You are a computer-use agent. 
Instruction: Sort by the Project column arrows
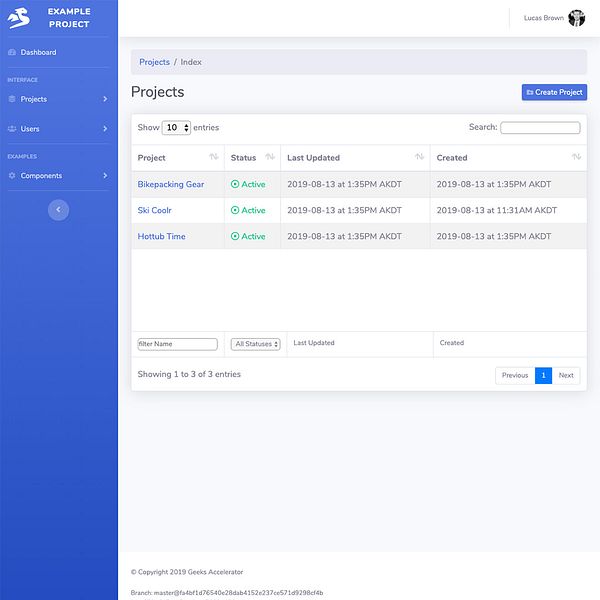[214, 157]
